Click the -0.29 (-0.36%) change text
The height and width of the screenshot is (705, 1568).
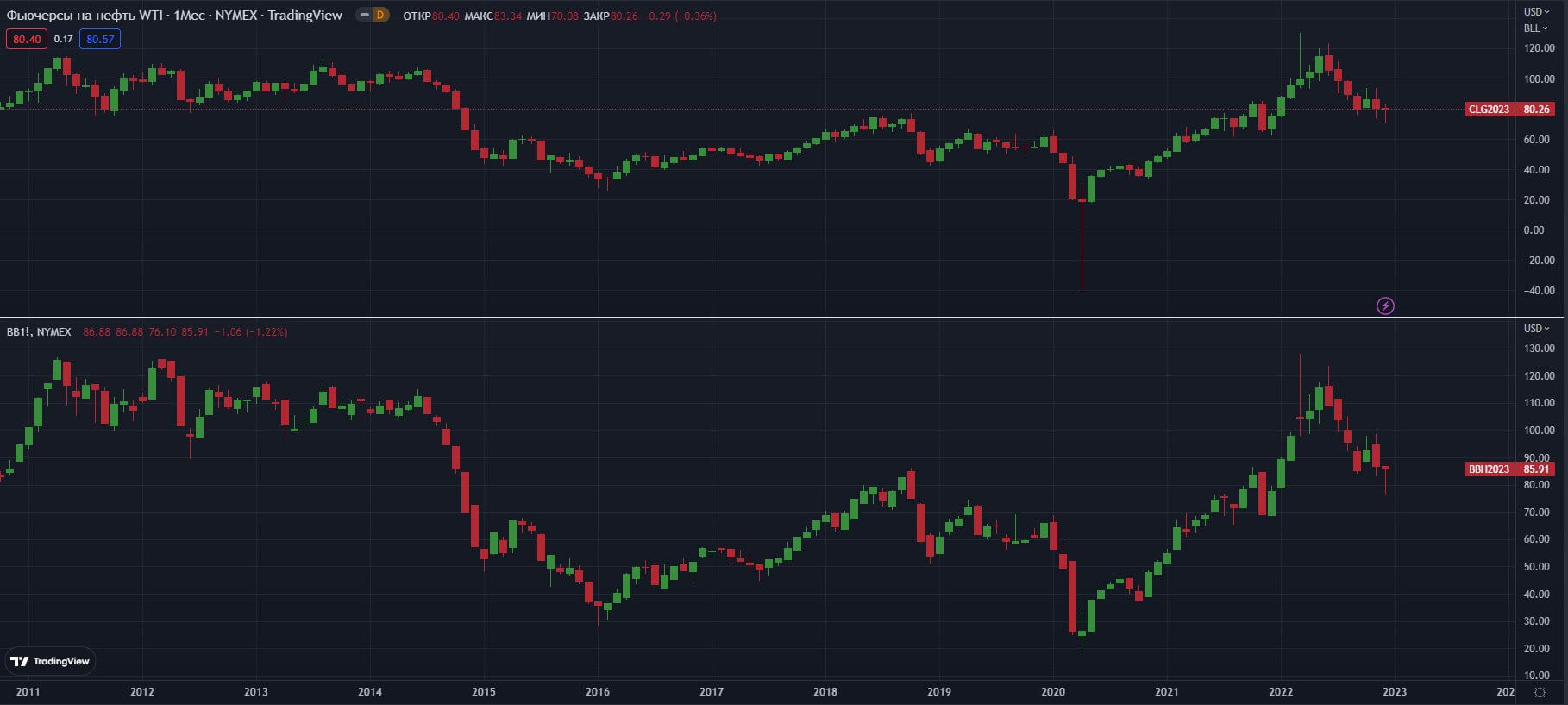681,16
